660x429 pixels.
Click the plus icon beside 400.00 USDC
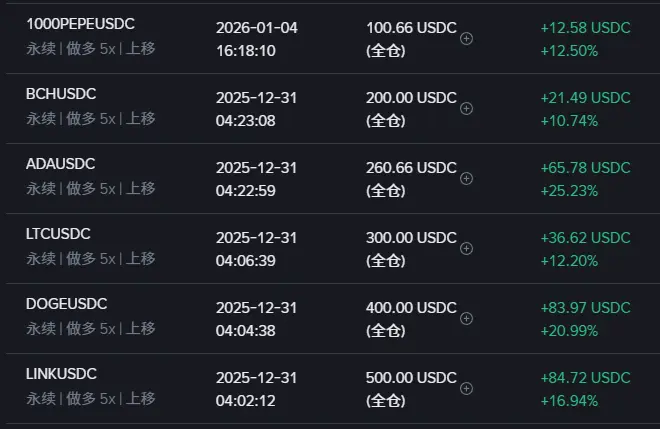pos(466,318)
